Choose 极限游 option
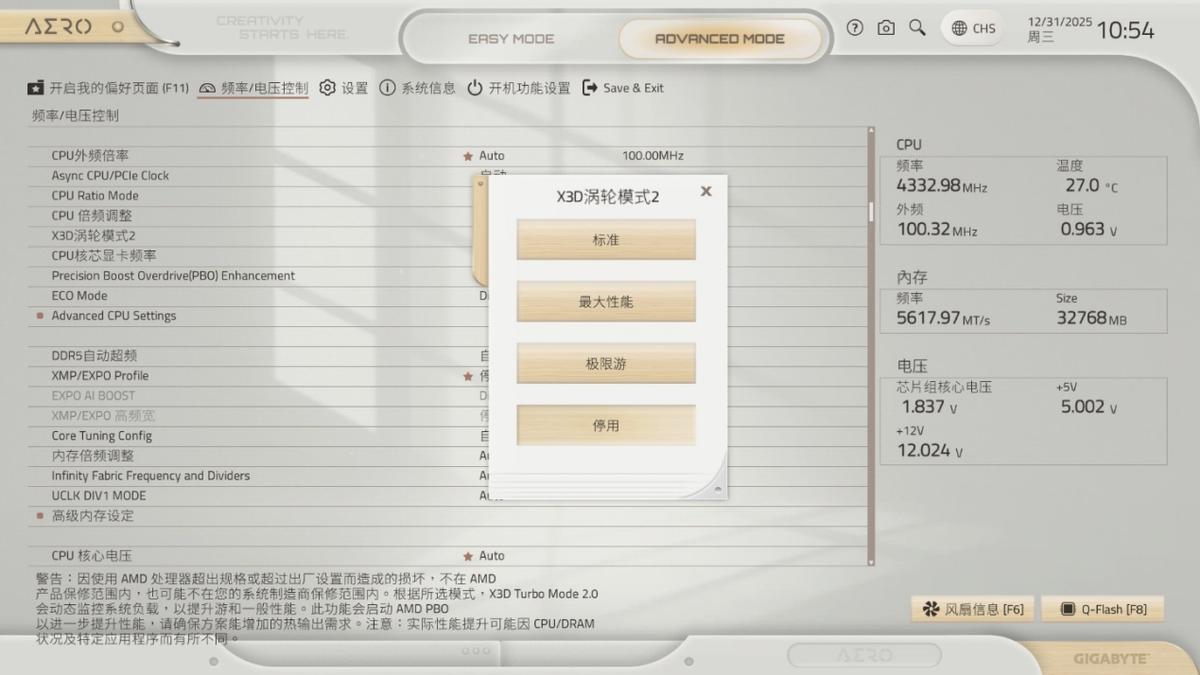The height and width of the screenshot is (675, 1200). coord(606,364)
